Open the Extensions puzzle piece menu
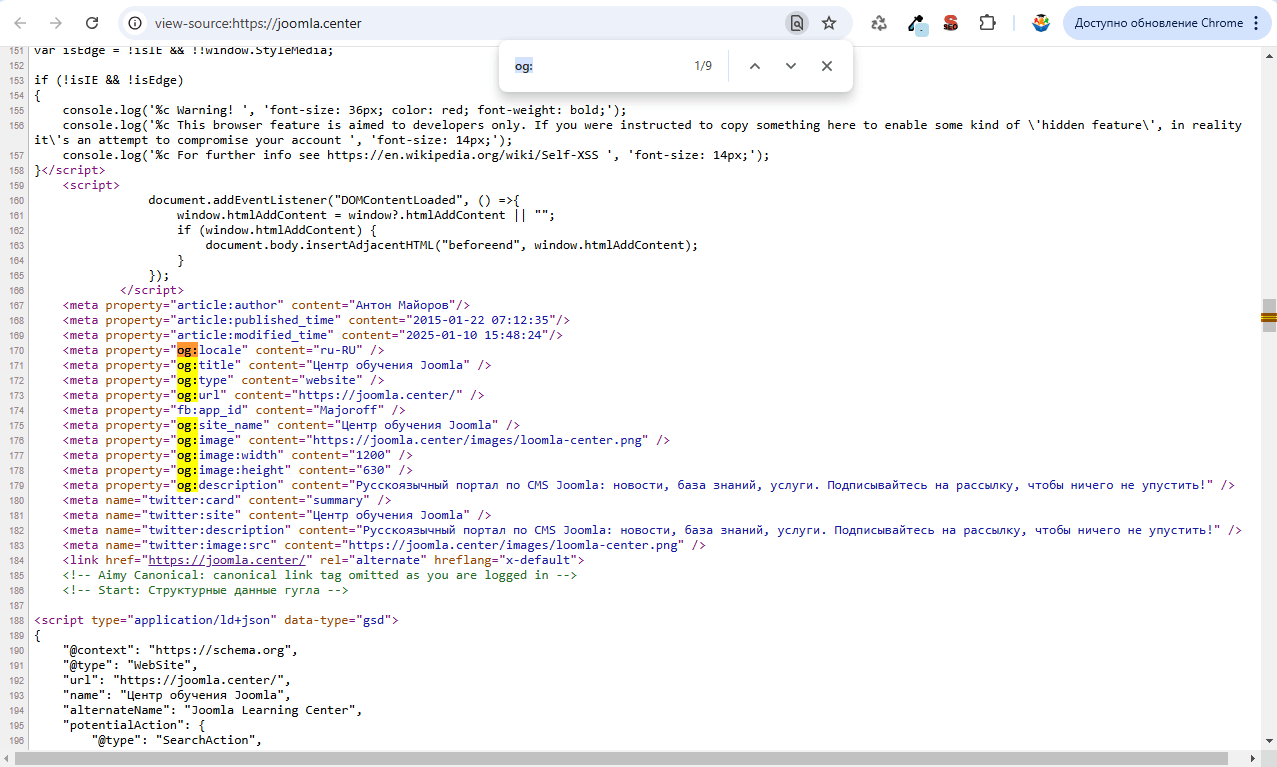 (987, 23)
